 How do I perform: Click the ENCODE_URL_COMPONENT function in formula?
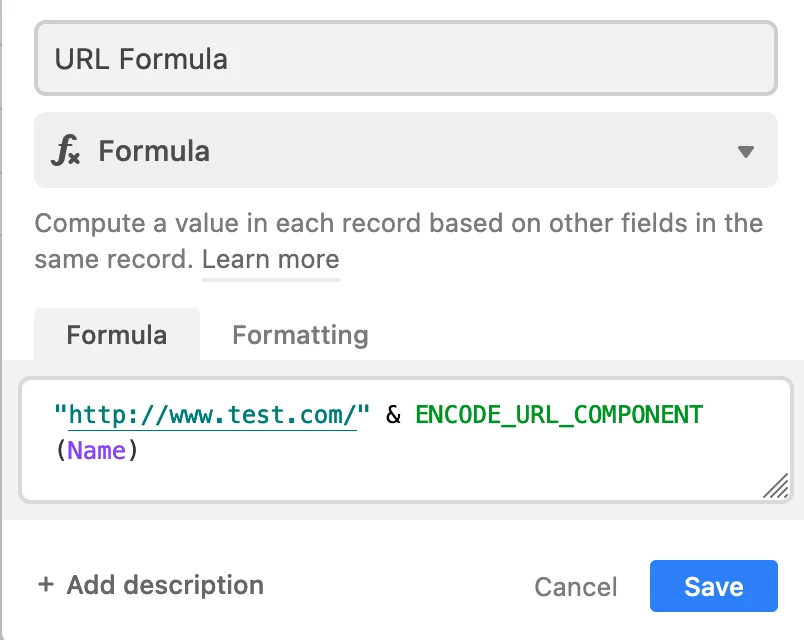(x=559, y=415)
